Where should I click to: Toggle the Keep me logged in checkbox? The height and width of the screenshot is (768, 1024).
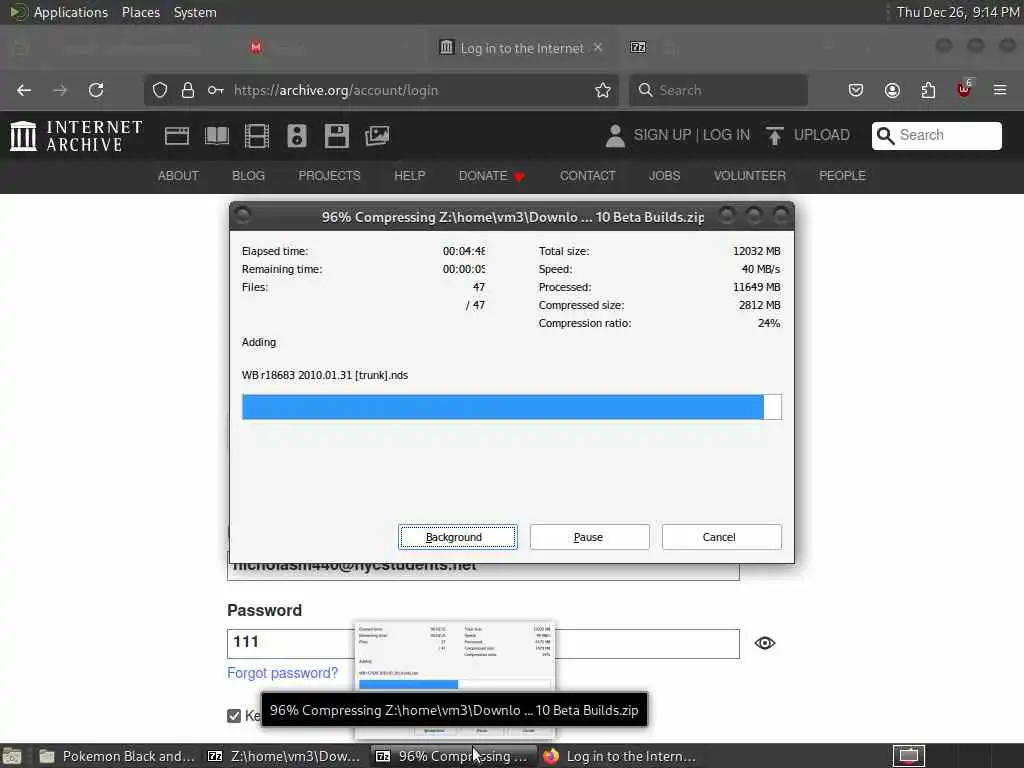[x=234, y=716]
